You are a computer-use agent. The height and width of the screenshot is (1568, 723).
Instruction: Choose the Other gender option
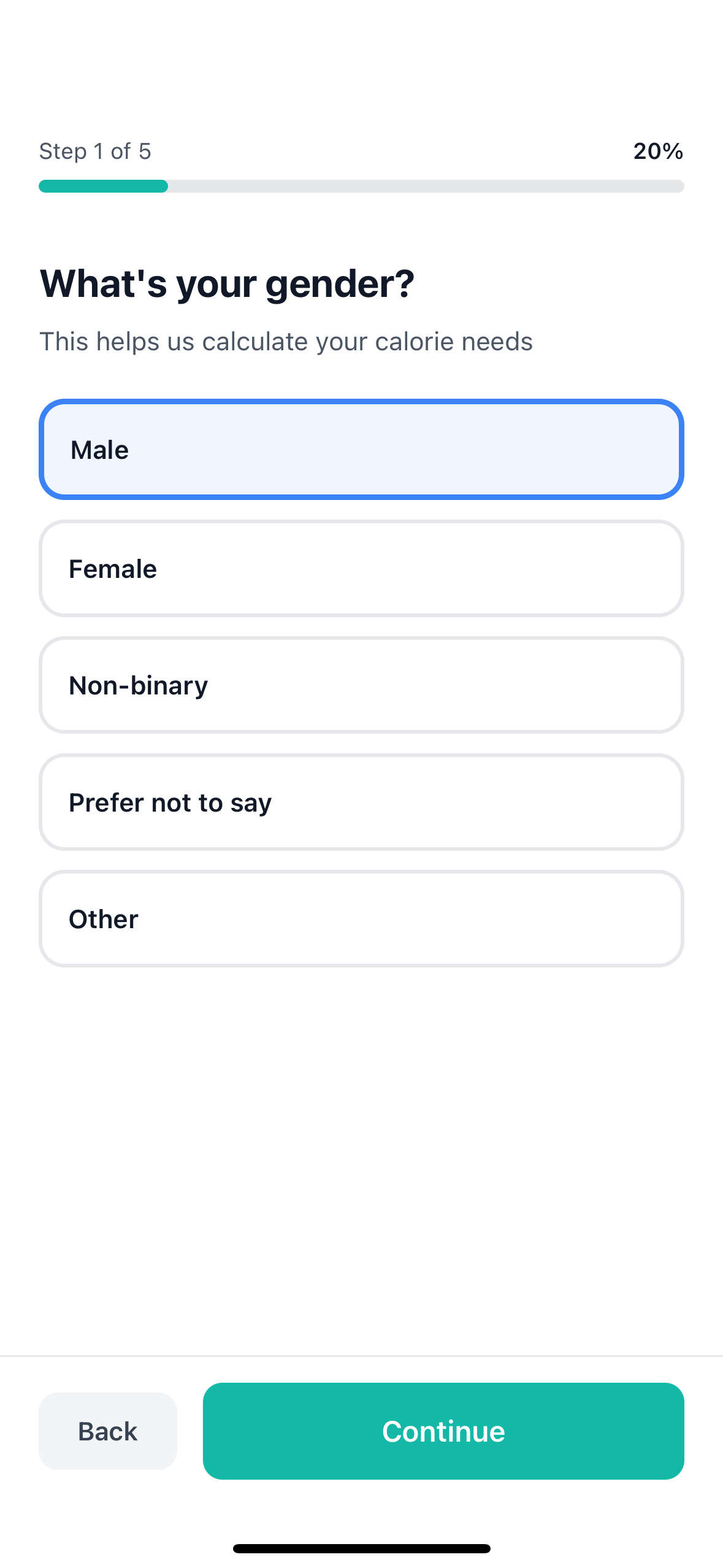tap(361, 919)
